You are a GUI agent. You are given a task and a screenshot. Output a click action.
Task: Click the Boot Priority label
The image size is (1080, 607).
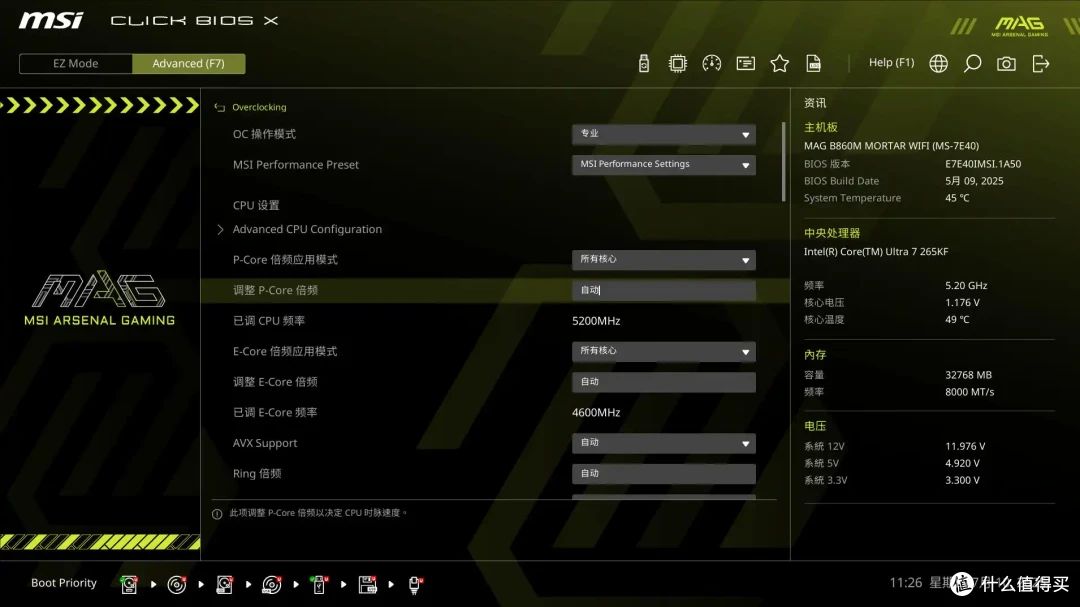click(x=64, y=583)
